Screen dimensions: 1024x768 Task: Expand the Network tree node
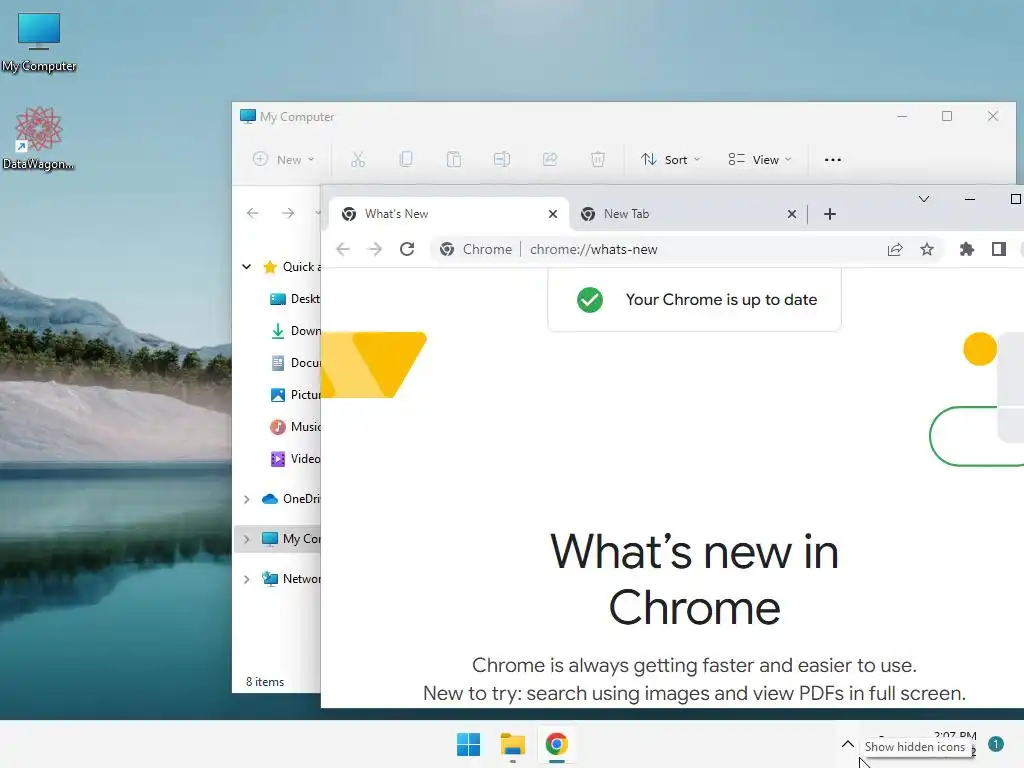[246, 579]
